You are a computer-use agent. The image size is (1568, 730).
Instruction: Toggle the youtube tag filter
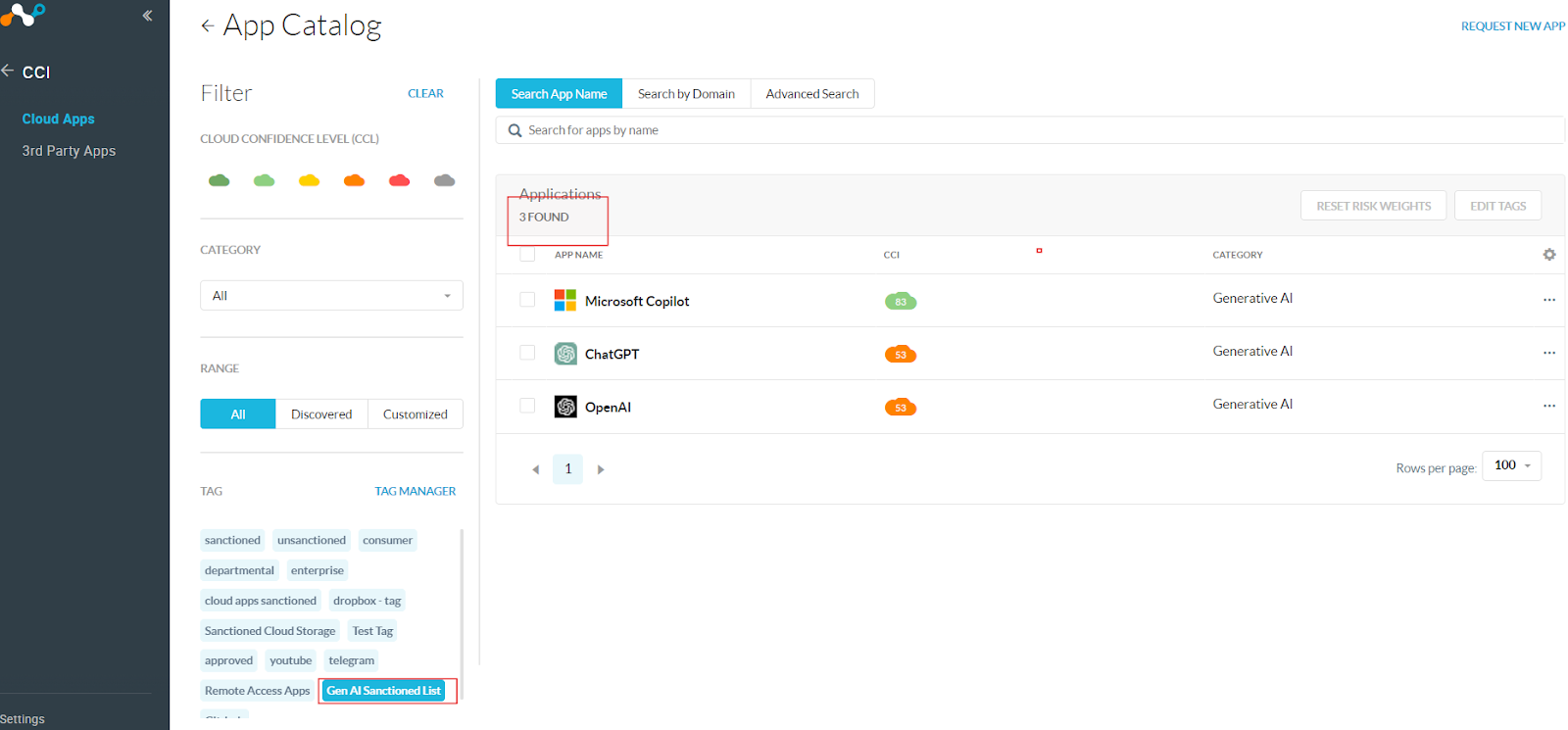tap(291, 660)
